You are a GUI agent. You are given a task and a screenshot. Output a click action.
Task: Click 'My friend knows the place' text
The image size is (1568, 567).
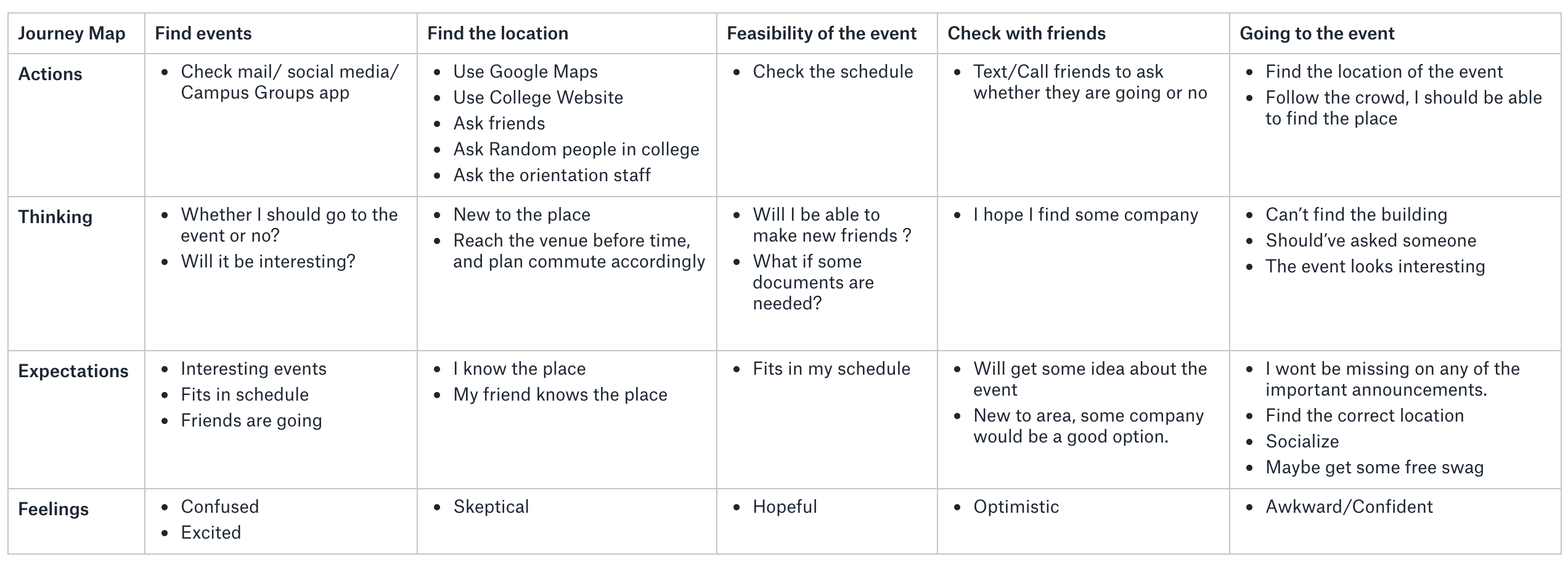[x=560, y=394]
